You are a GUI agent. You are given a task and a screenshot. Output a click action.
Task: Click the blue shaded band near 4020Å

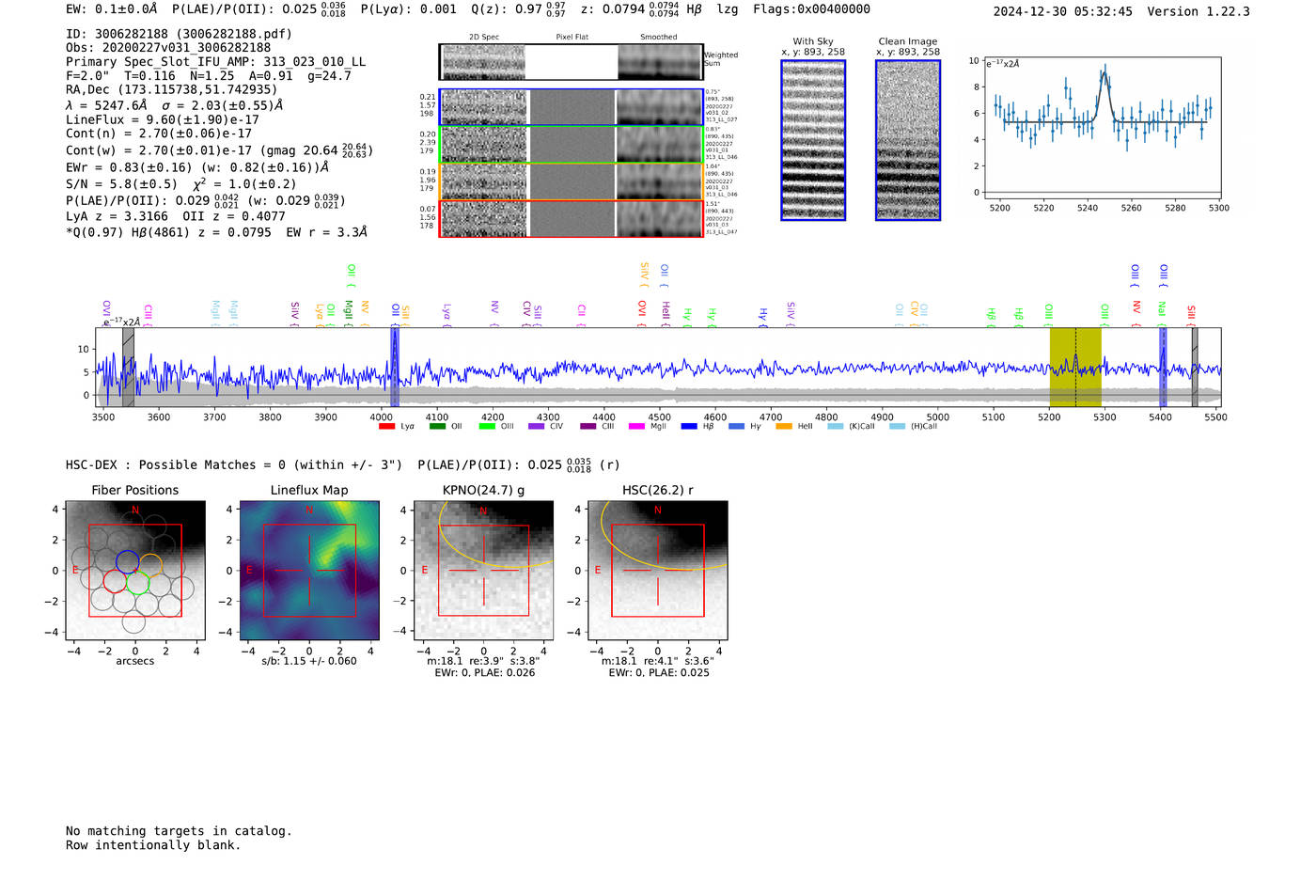395,367
